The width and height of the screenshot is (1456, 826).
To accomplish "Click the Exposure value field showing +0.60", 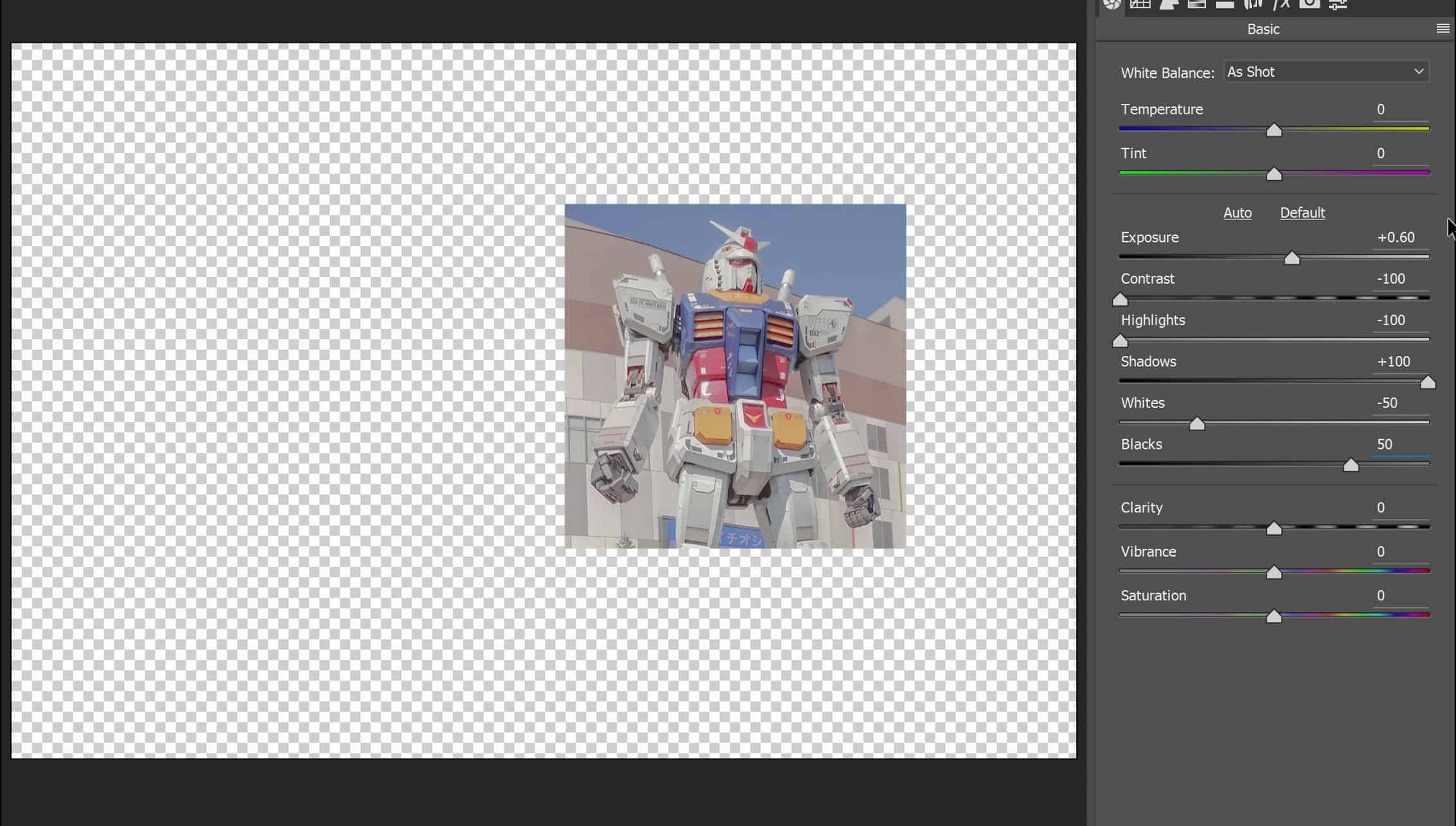I will tap(1400, 237).
